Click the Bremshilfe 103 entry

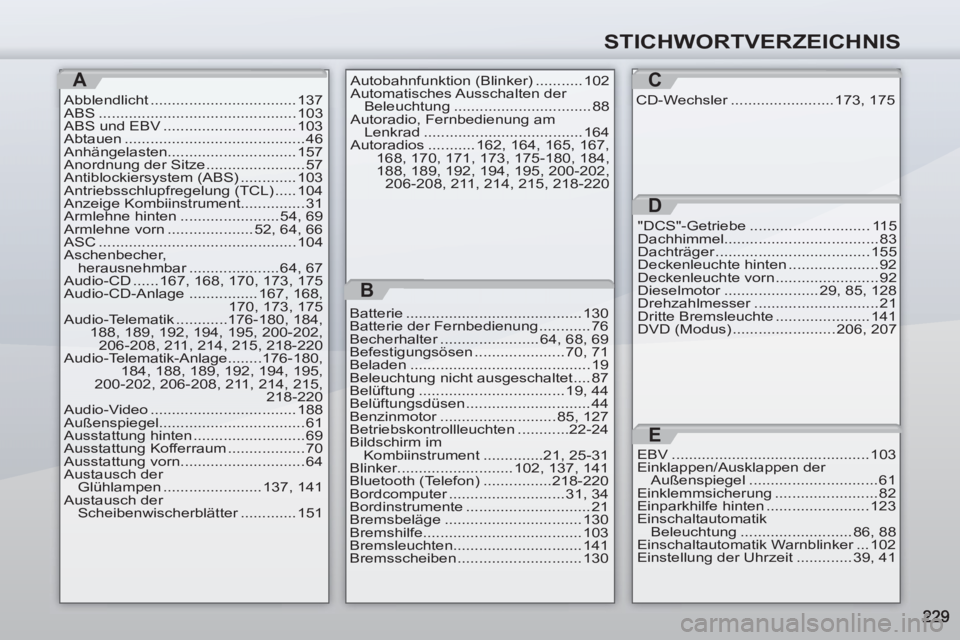[x=479, y=532]
